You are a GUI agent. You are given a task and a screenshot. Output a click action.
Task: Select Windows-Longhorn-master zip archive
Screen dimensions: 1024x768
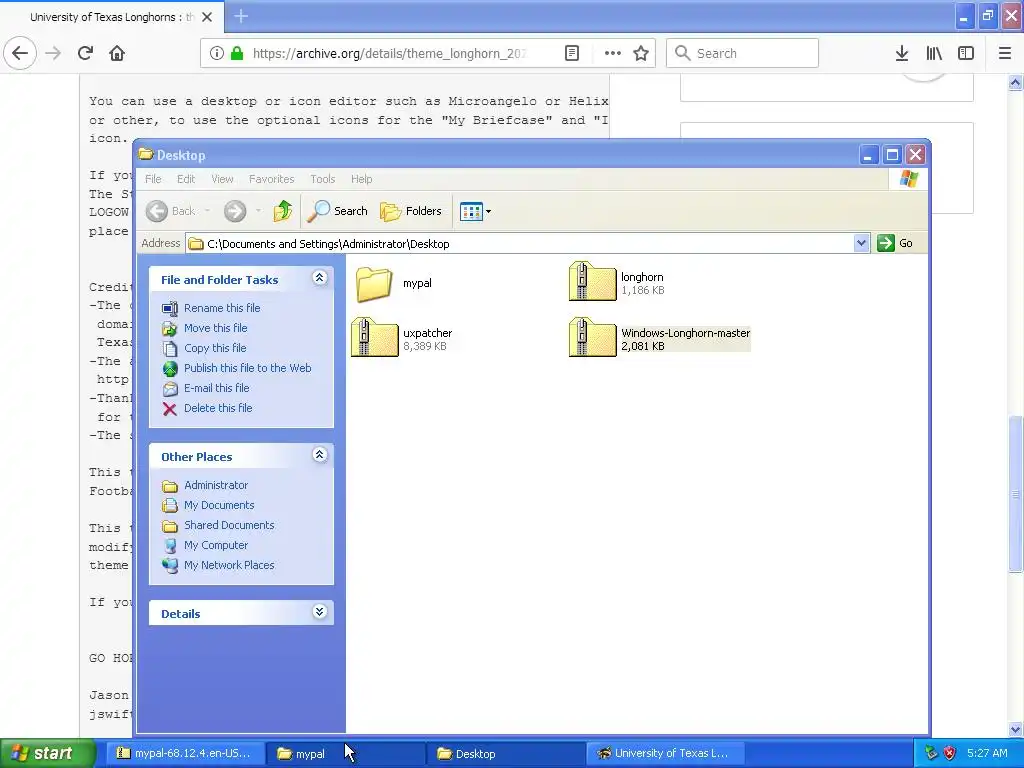click(592, 338)
